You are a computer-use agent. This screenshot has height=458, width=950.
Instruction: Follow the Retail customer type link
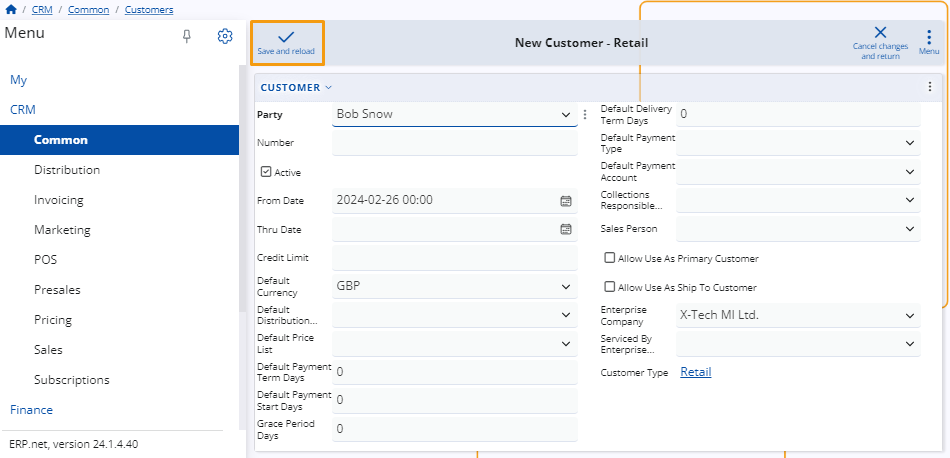click(696, 372)
